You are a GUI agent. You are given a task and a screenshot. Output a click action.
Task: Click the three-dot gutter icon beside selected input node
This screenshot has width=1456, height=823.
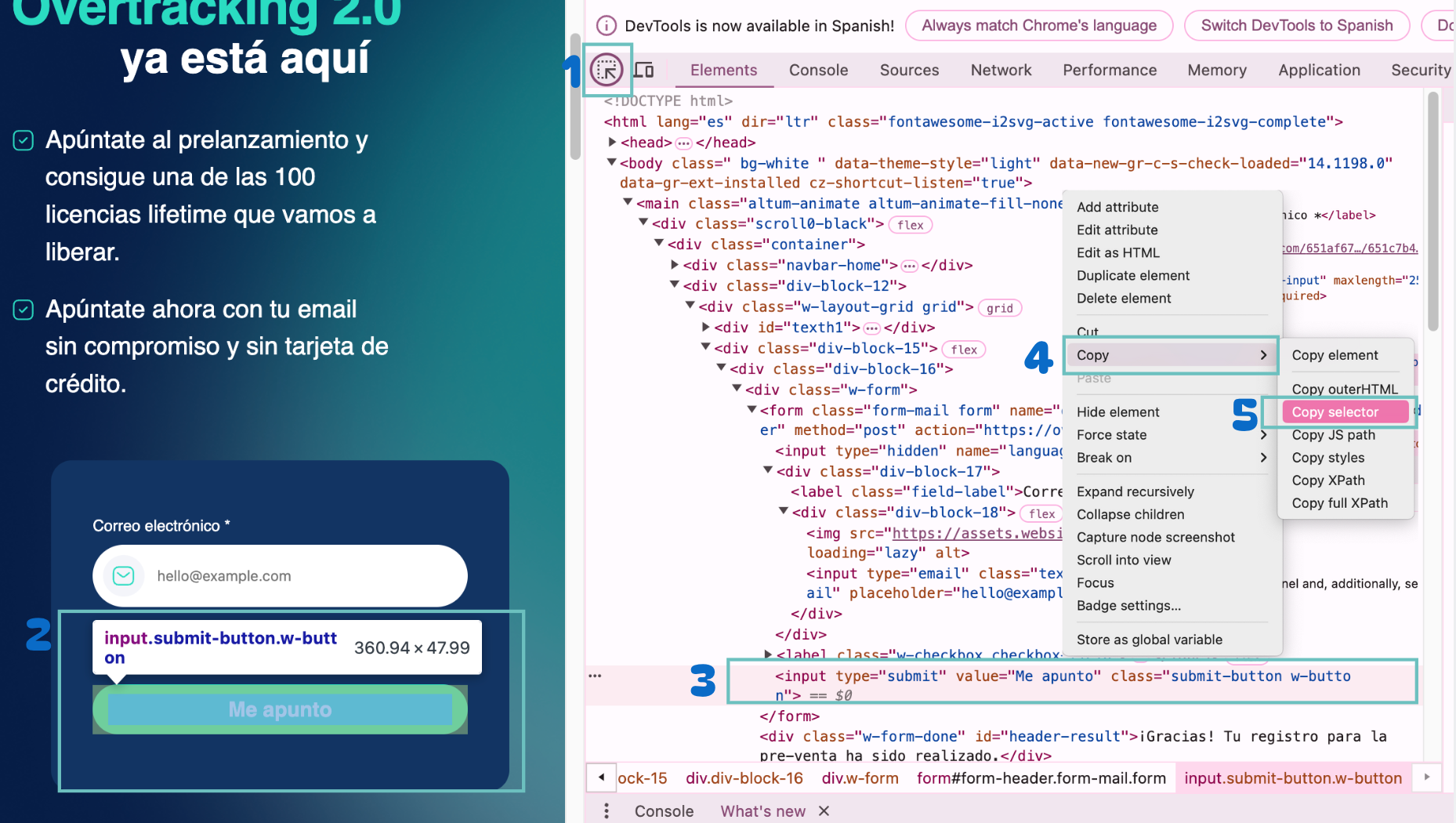pyautogui.click(x=596, y=676)
